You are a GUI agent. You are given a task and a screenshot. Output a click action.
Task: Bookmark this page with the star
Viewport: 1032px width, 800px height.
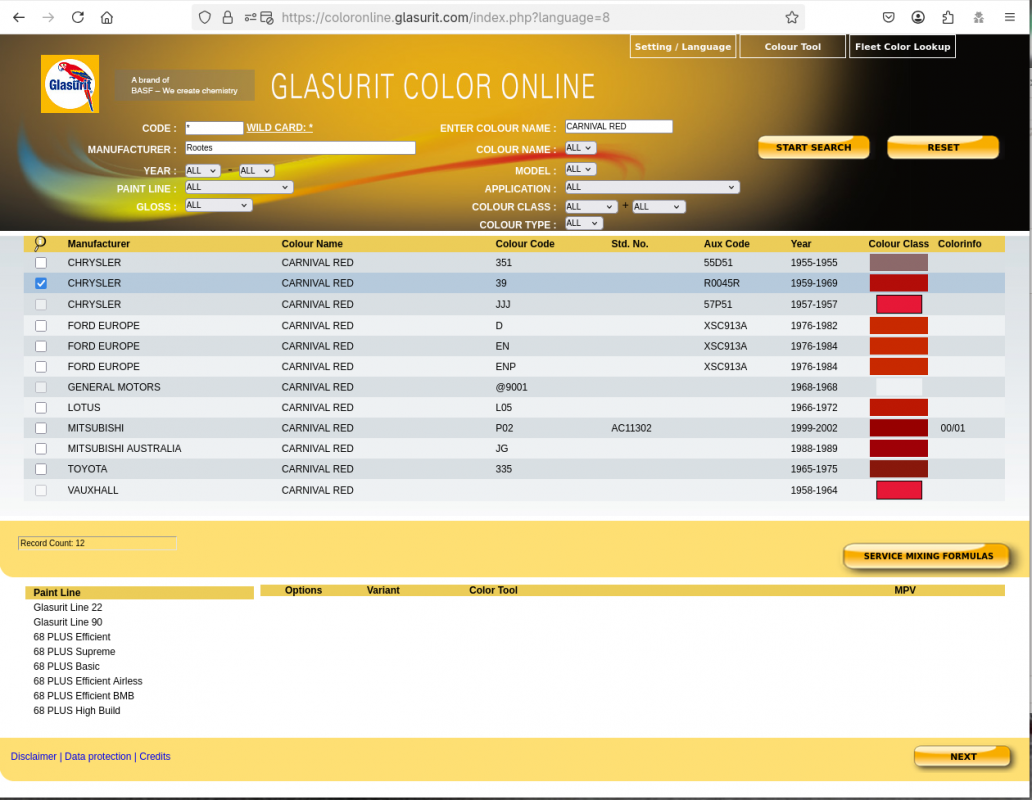(792, 18)
